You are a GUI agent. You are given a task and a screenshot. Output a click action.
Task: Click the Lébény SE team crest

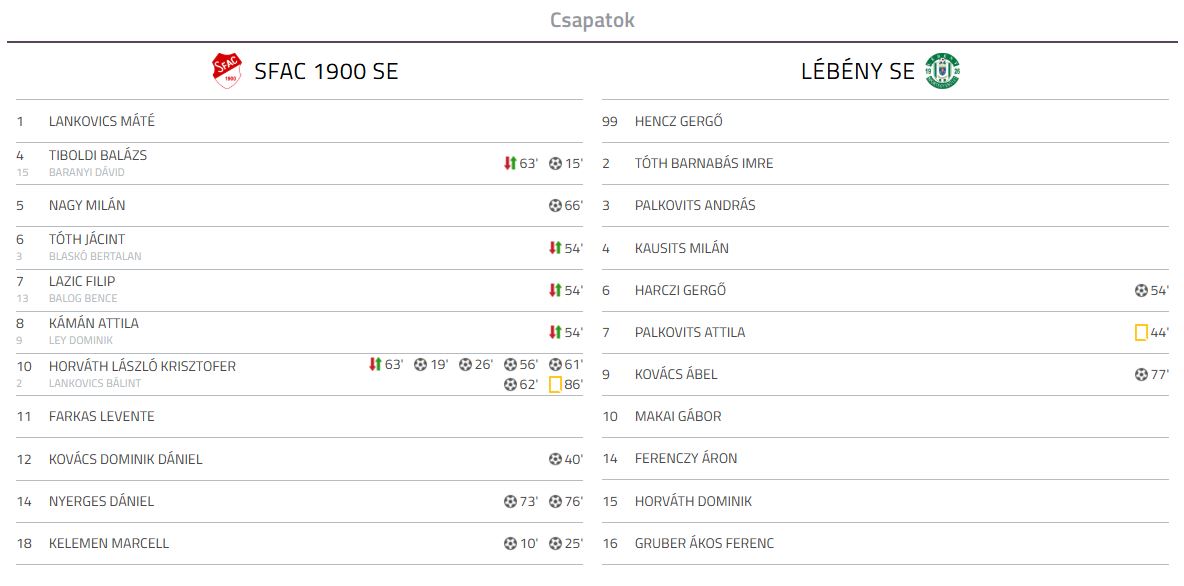942,72
